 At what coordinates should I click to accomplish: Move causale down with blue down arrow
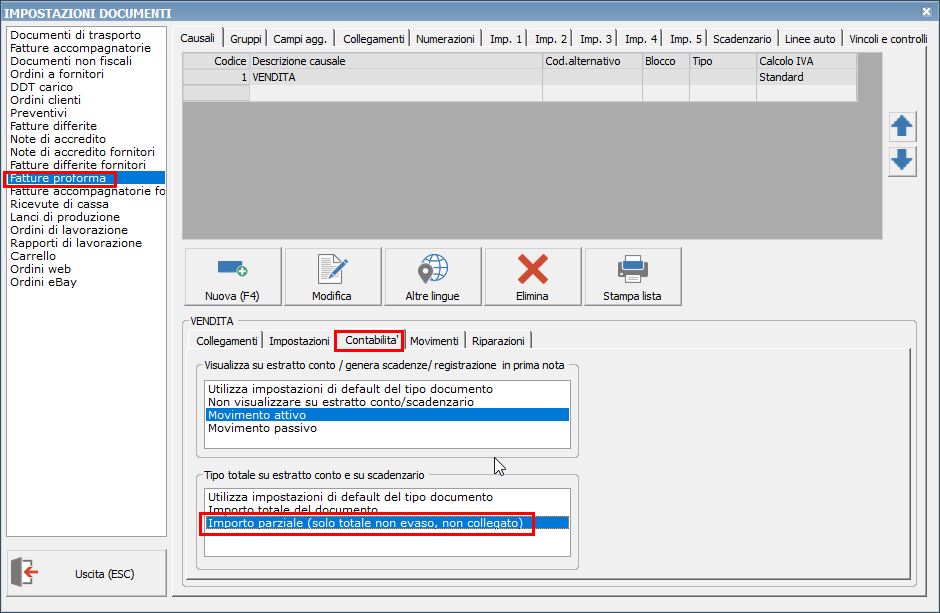(x=902, y=161)
